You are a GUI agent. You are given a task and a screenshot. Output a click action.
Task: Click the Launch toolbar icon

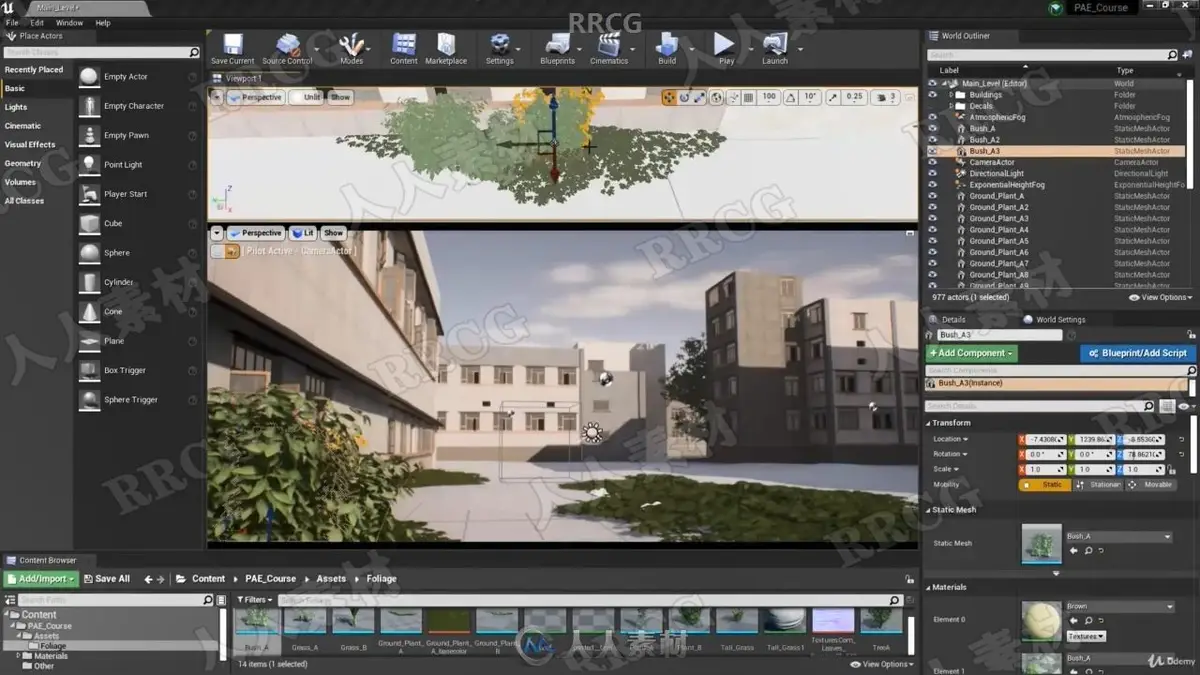(x=775, y=45)
